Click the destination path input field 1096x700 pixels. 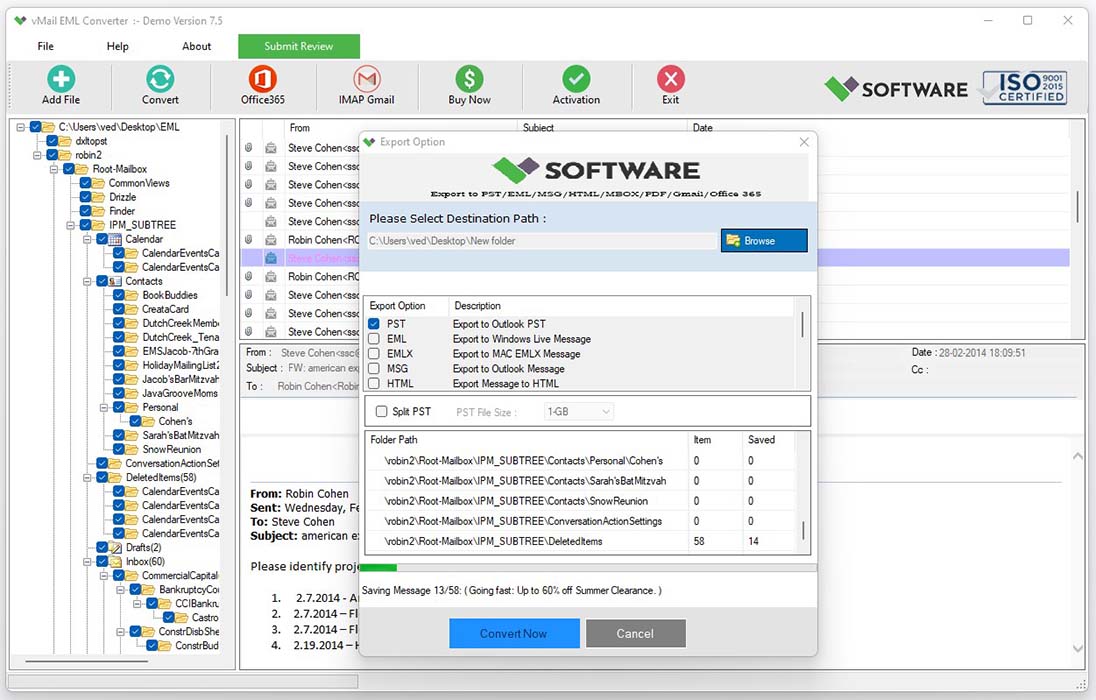(543, 241)
